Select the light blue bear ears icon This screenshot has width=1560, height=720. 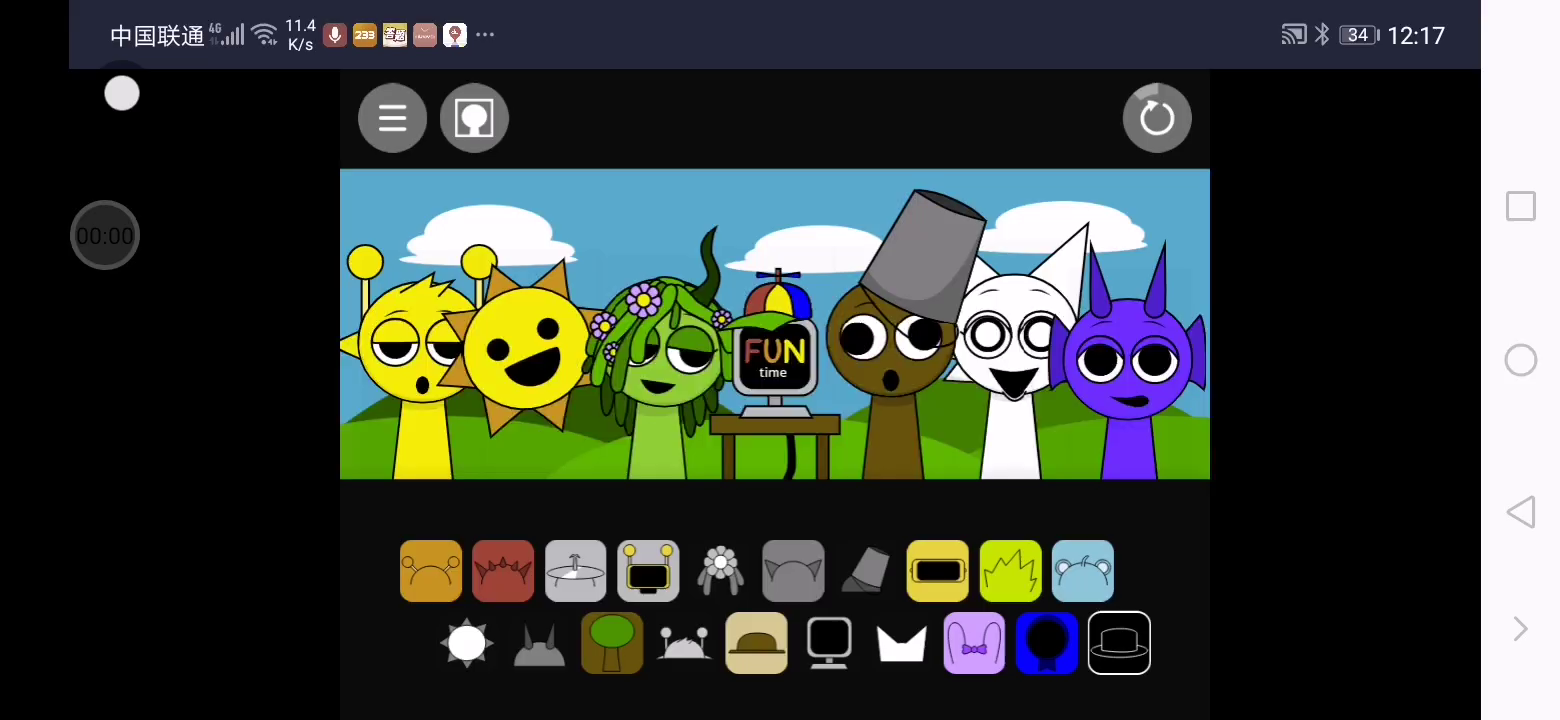pyautogui.click(x=1082, y=571)
